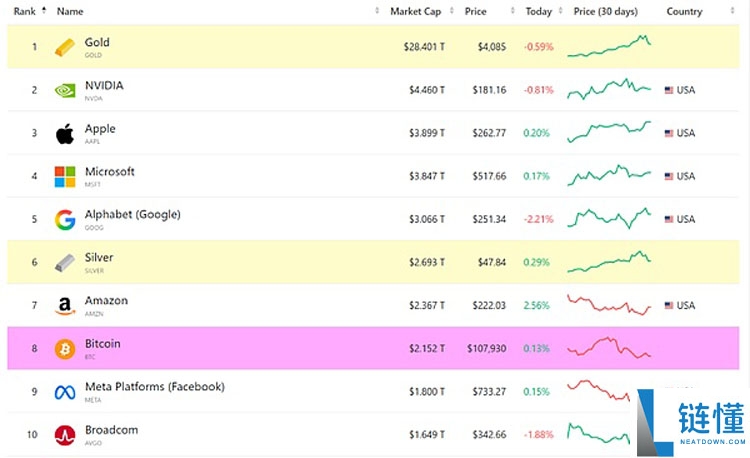The height and width of the screenshot is (458, 750).
Task: Open the Apple company link
Action: click(x=100, y=129)
